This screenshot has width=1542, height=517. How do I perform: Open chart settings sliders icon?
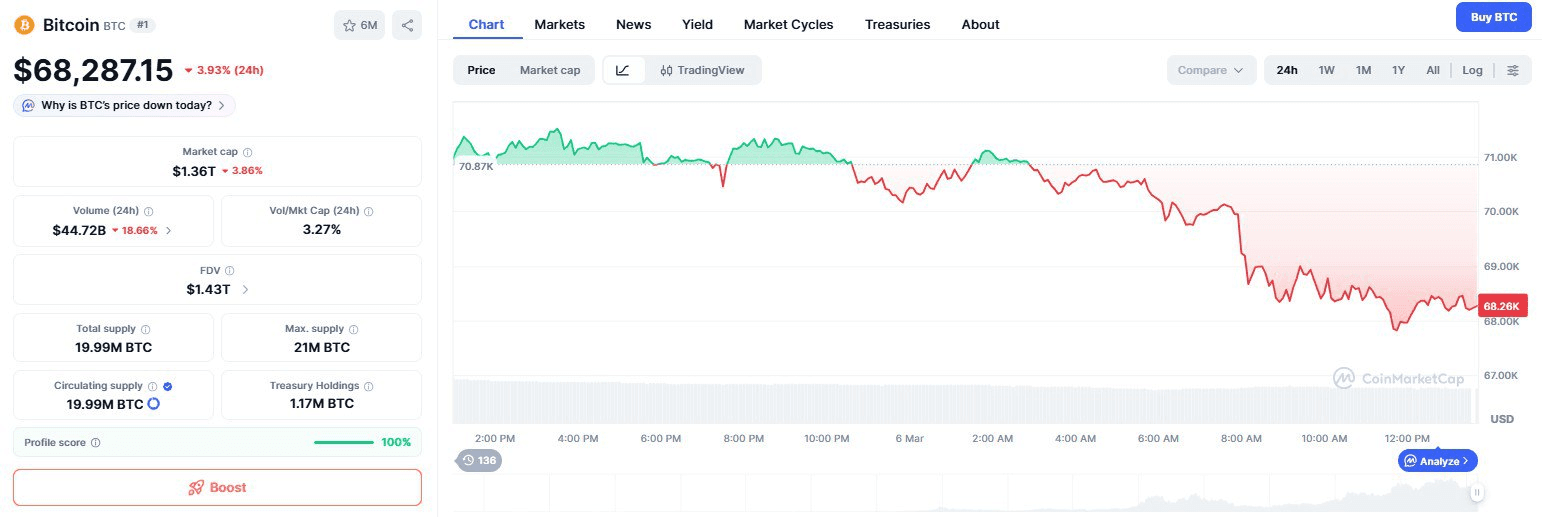(1513, 70)
